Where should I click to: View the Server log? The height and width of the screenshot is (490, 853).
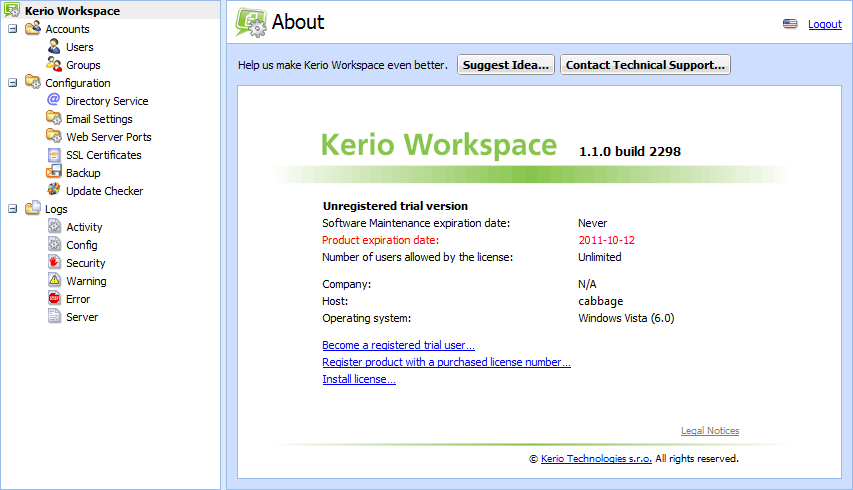tap(82, 317)
